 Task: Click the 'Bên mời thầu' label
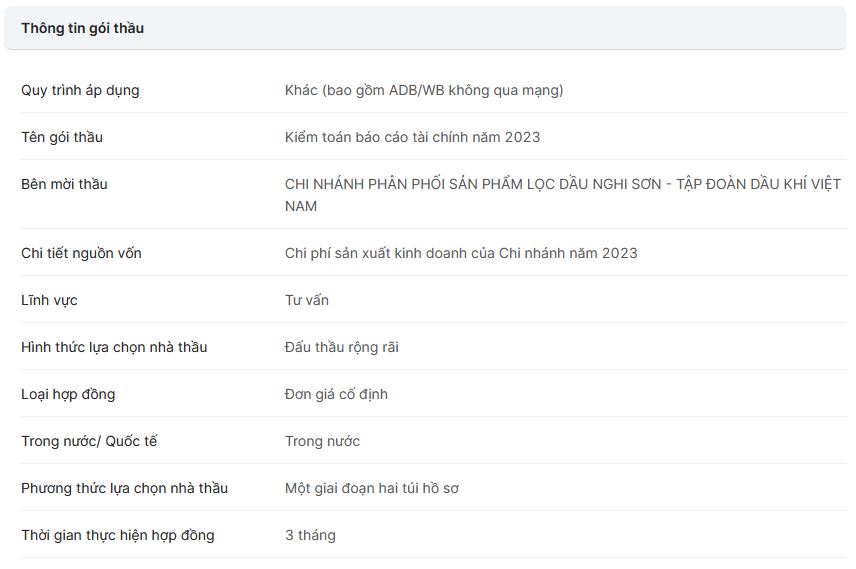point(64,184)
